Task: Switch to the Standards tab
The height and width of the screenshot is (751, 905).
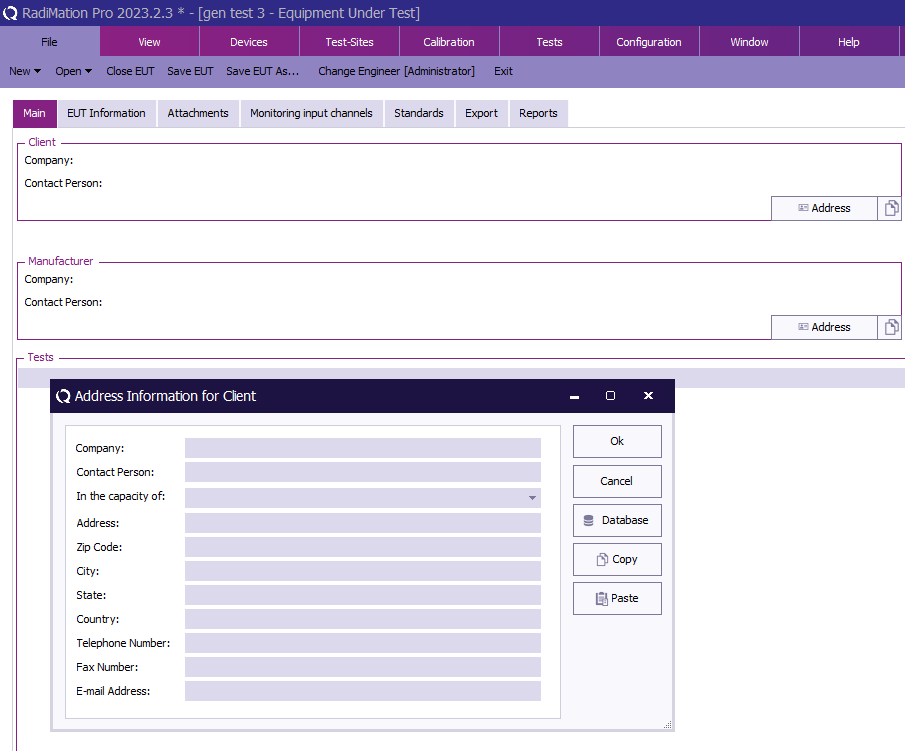Action: [419, 113]
